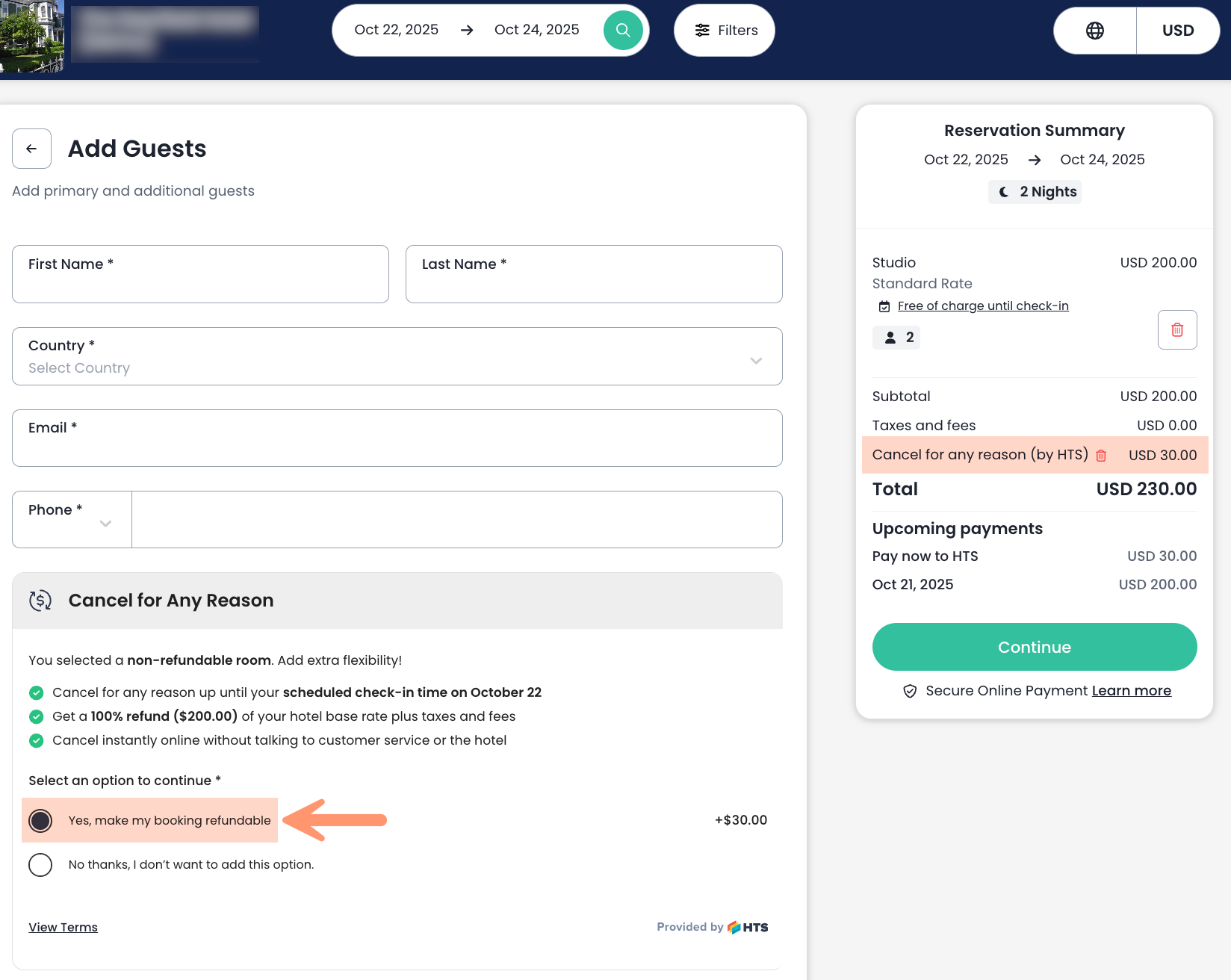The image size is (1231, 980).
Task: Choose 'No thanks' refund option
Action: tap(40, 864)
